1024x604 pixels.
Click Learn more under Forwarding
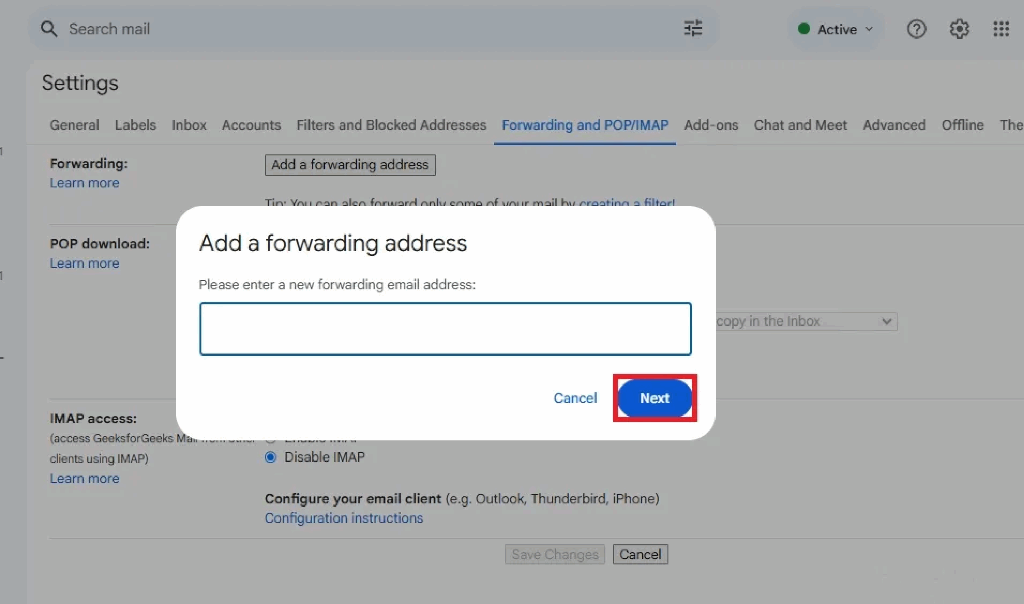coord(84,183)
